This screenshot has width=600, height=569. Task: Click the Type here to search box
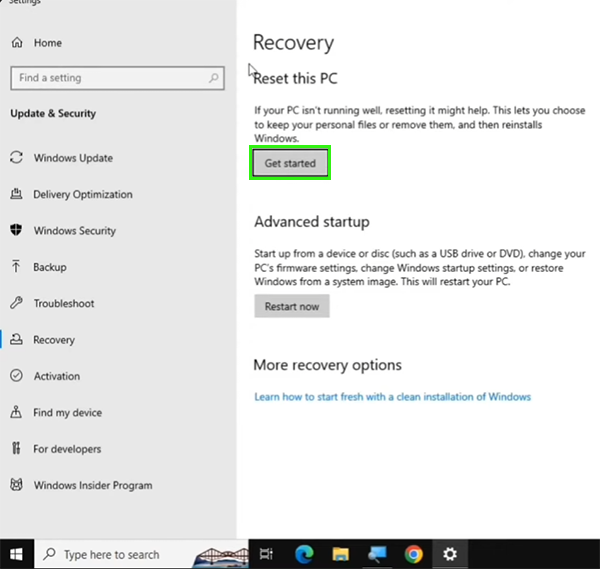(x=142, y=554)
